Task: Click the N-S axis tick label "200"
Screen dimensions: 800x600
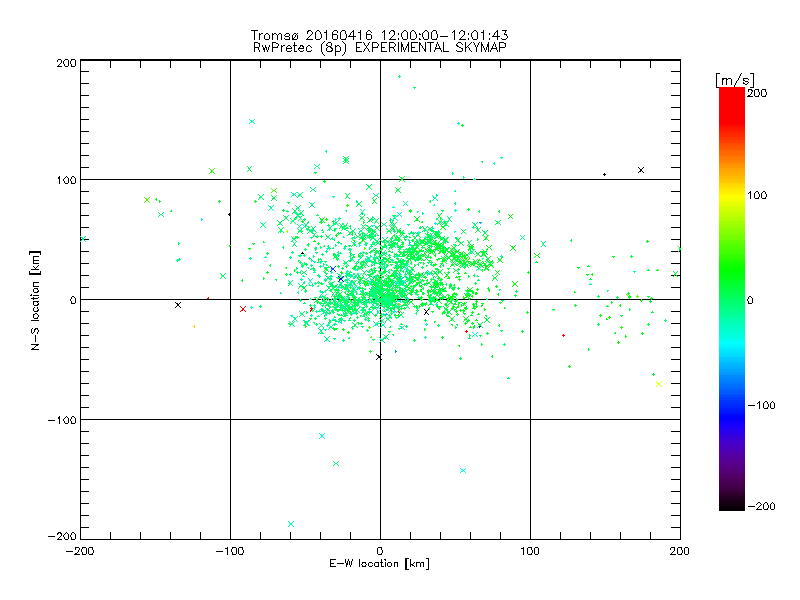Action: click(66, 63)
